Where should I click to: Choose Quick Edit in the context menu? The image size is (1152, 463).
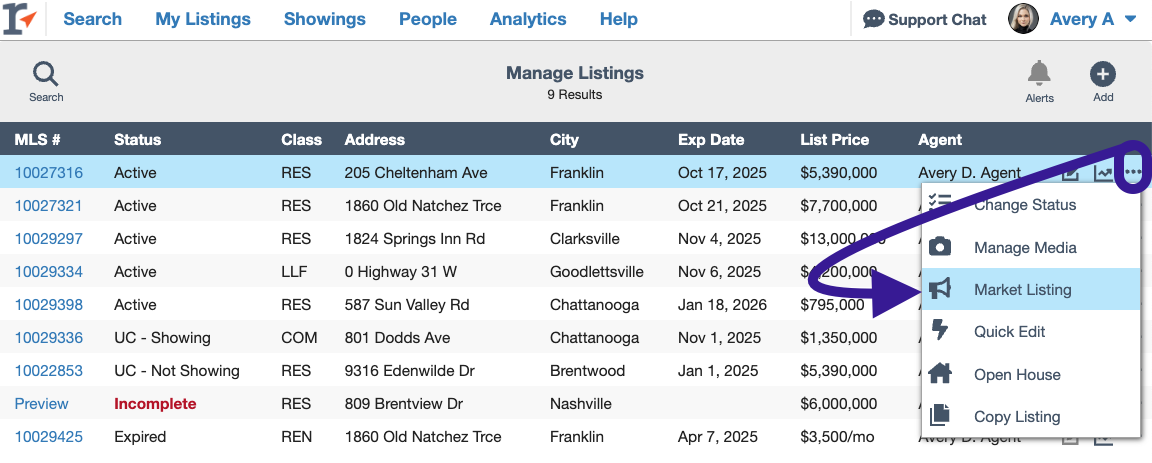click(1009, 332)
